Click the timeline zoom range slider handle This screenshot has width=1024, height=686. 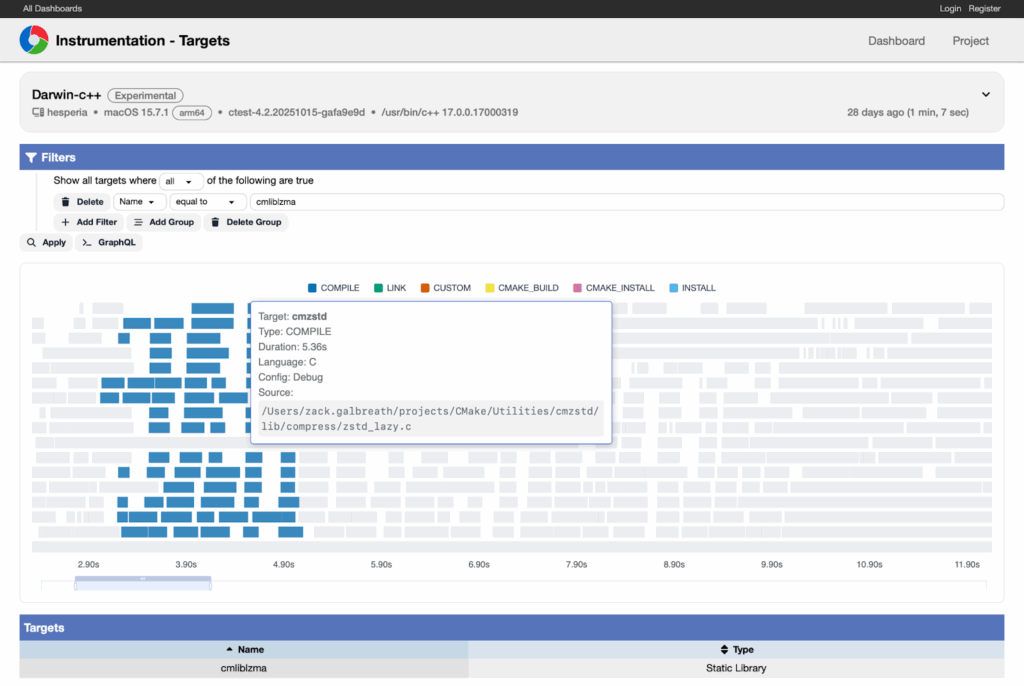click(142, 579)
